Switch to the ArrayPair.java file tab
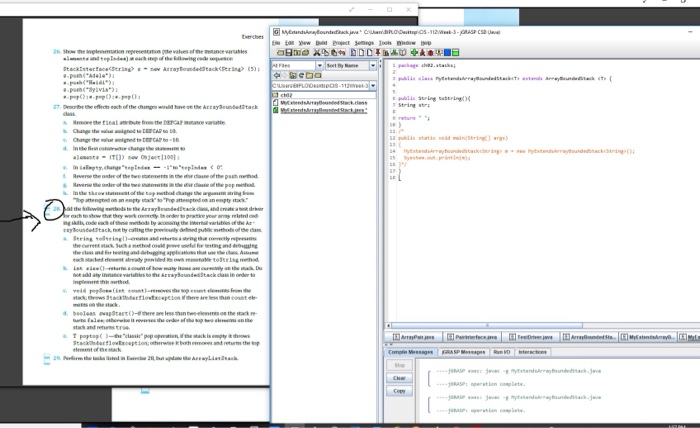The height and width of the screenshot is (428, 700). click(413, 337)
